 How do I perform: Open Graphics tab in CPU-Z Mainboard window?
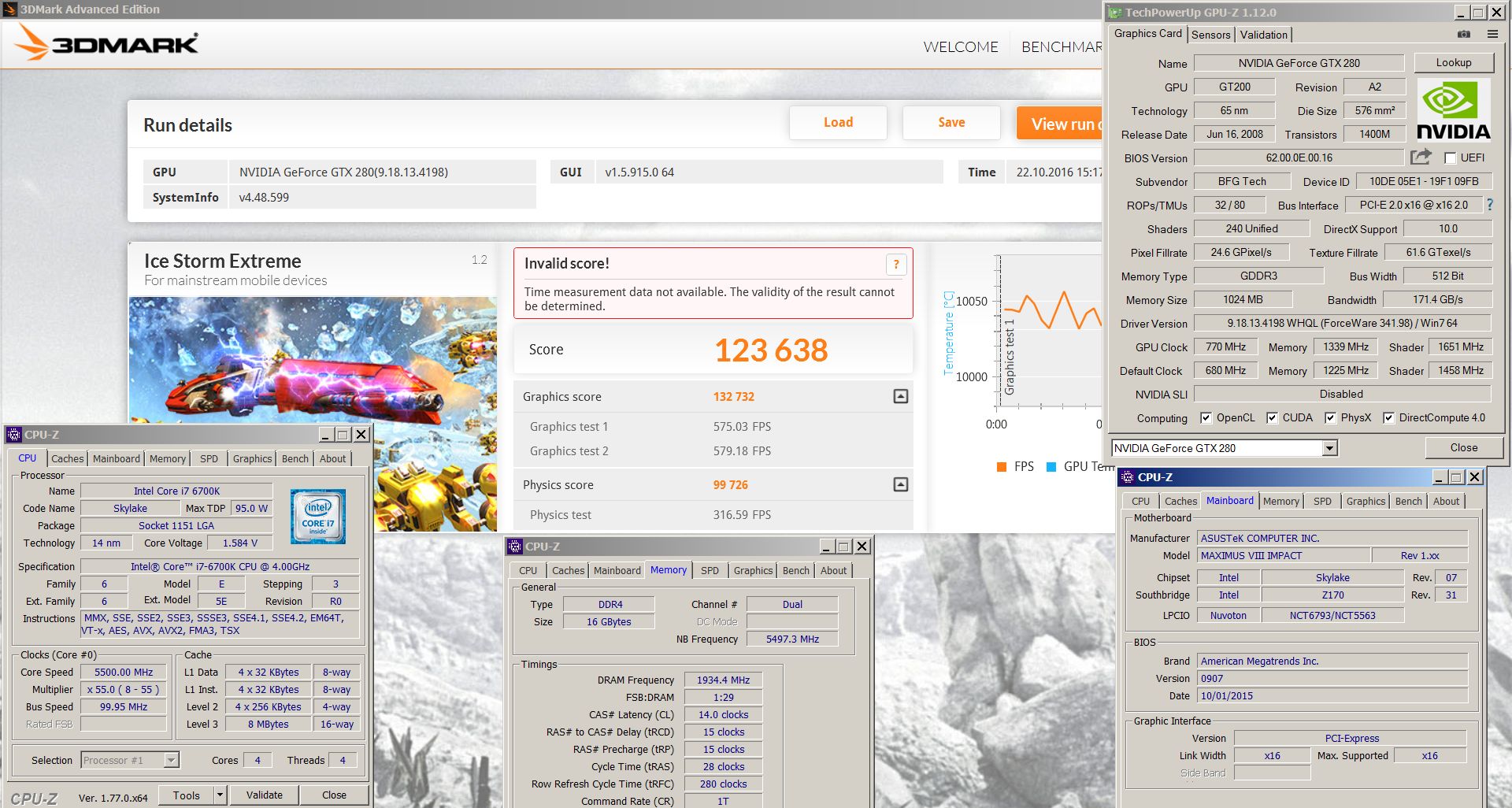(x=1366, y=501)
